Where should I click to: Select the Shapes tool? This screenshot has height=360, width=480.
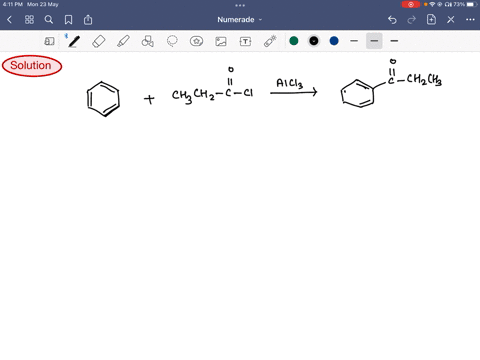click(x=148, y=41)
